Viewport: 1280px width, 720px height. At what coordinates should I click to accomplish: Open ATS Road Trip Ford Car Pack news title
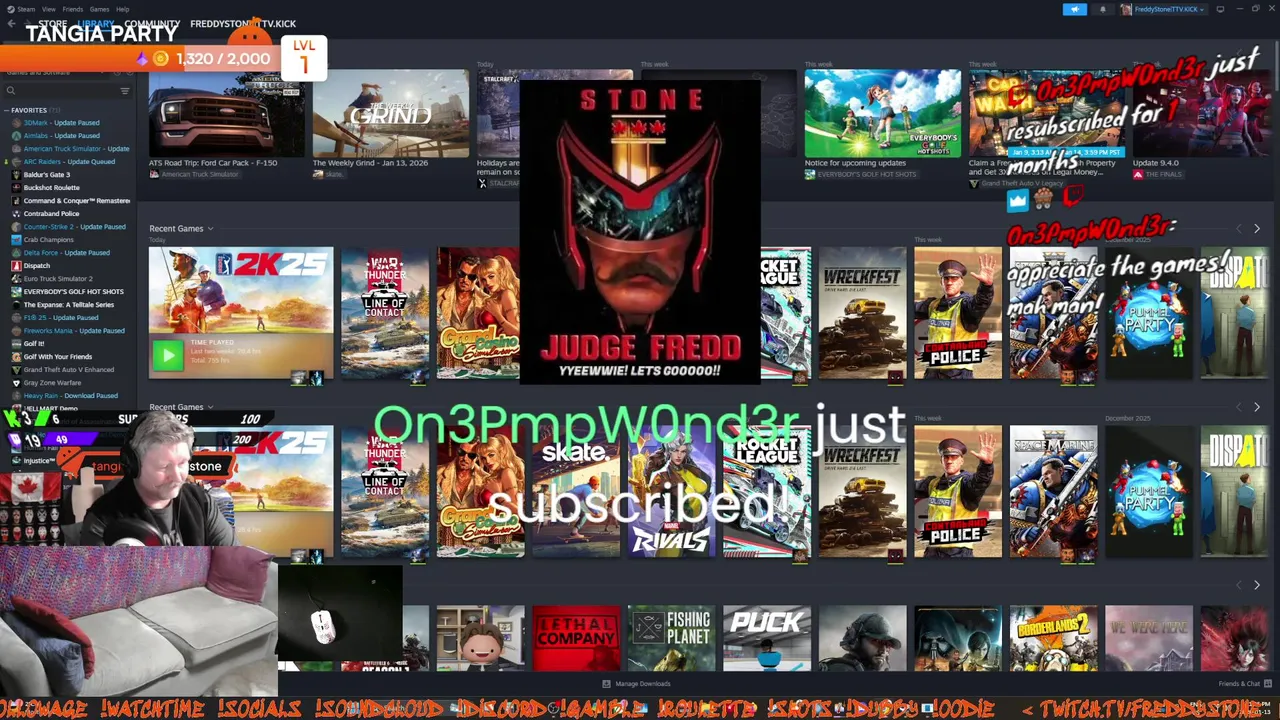pyautogui.click(x=213, y=163)
